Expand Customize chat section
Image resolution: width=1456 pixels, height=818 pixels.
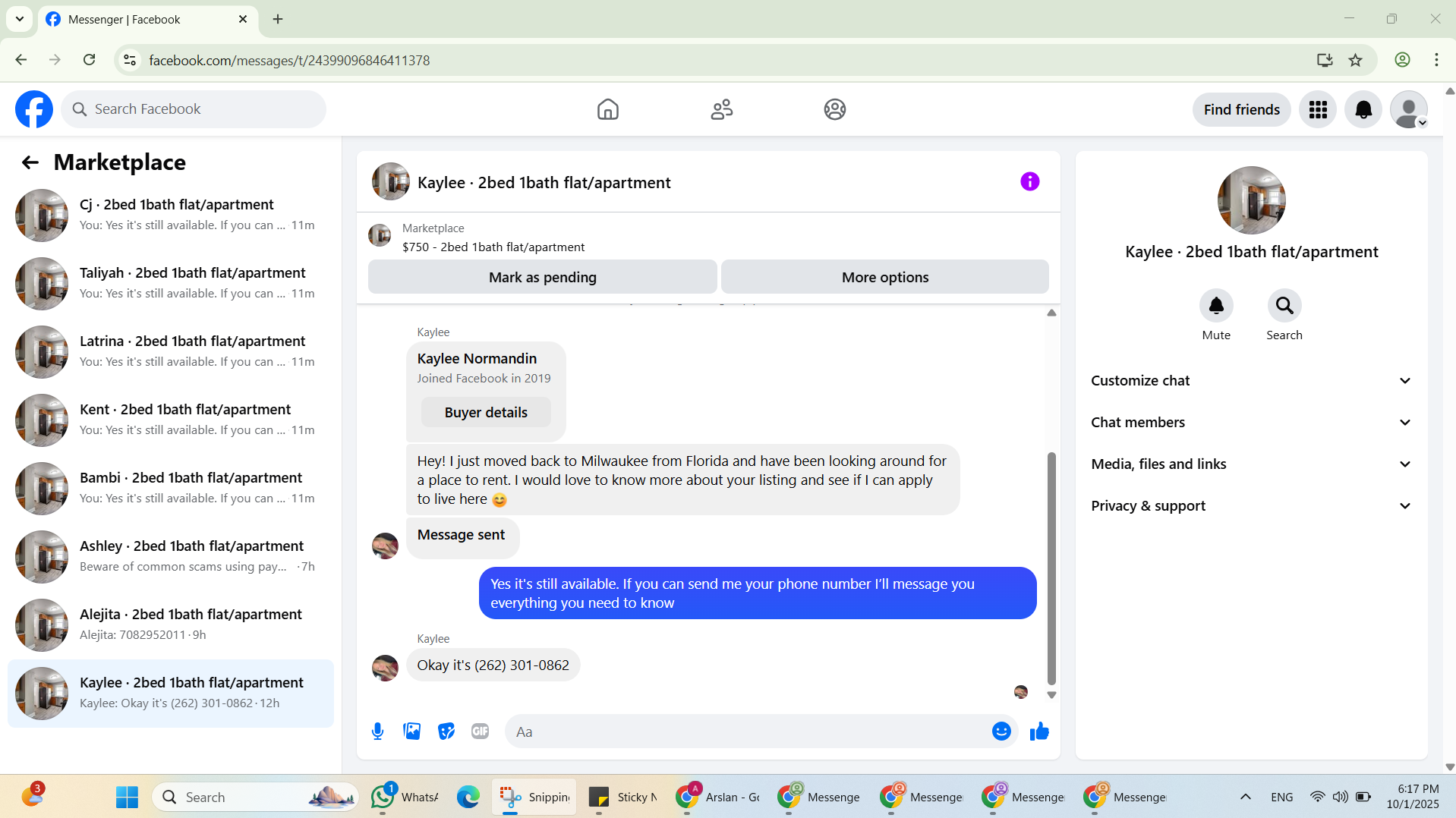tap(1252, 381)
